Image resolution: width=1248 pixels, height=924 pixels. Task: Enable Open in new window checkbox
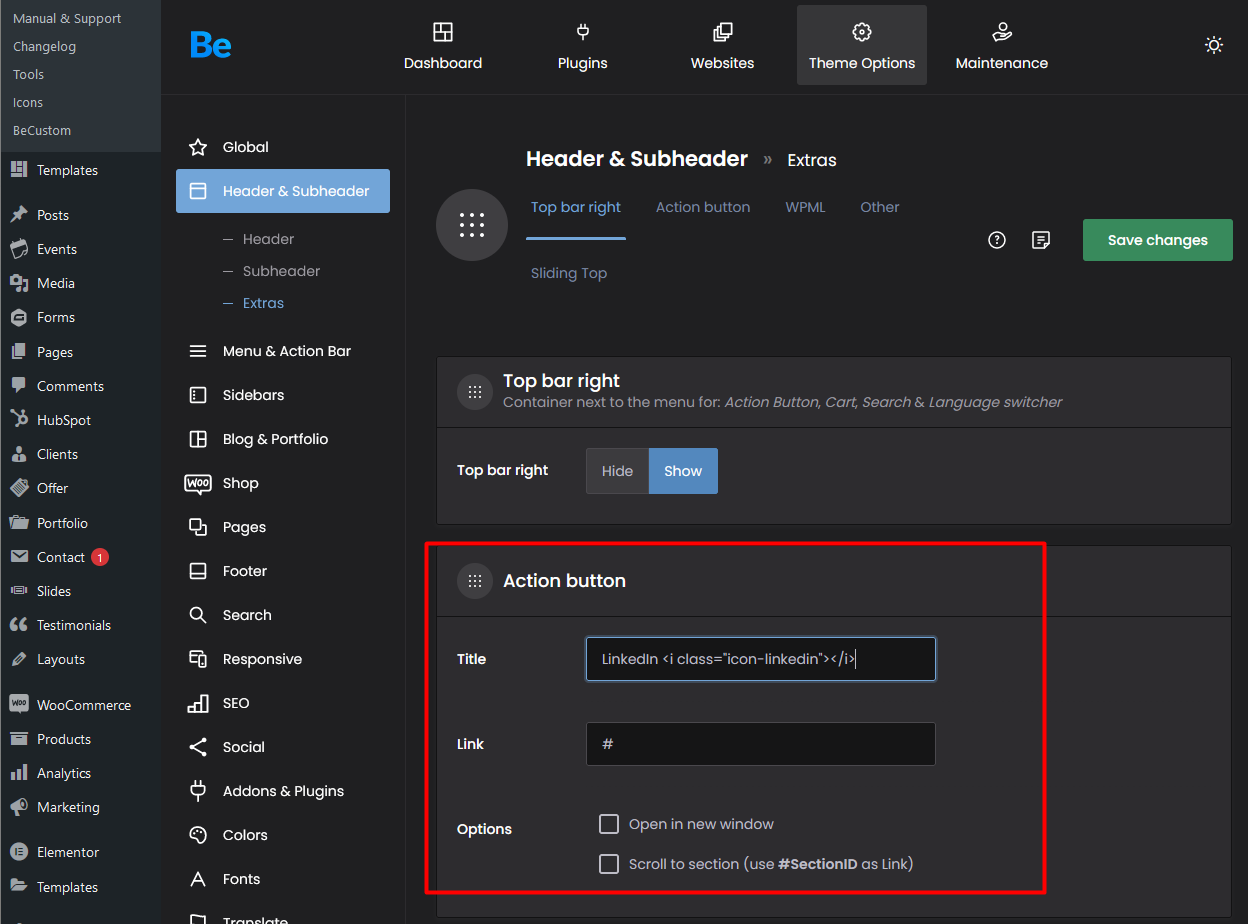click(609, 824)
